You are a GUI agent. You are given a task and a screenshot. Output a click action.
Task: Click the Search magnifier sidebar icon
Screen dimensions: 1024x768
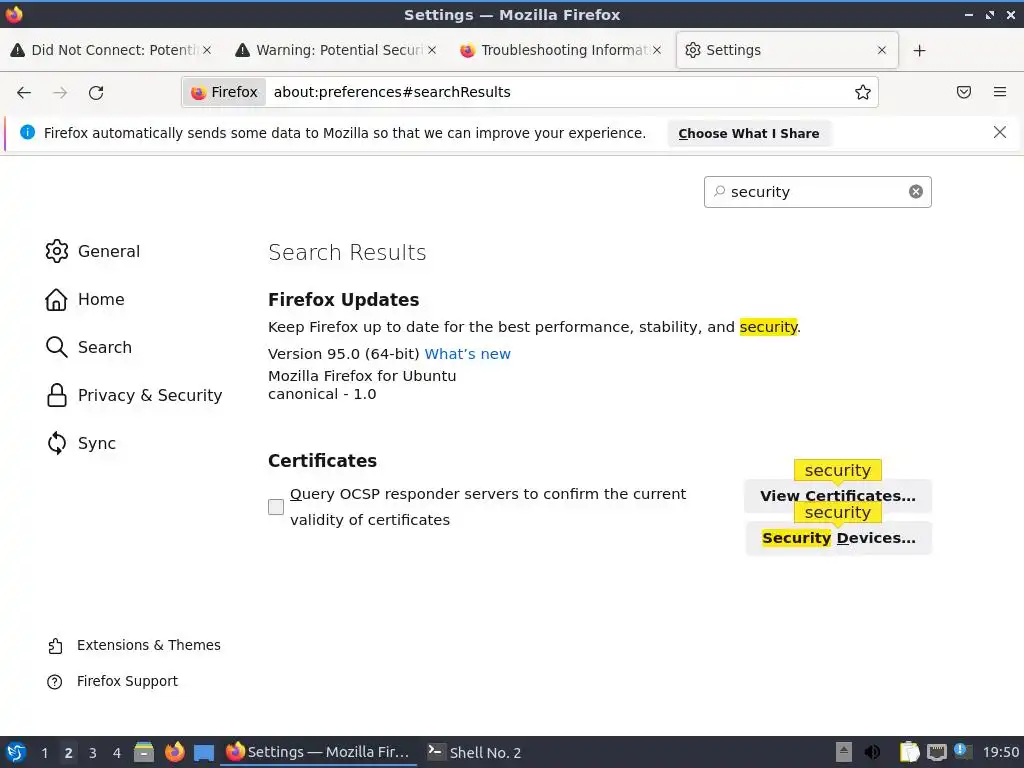[57, 347]
